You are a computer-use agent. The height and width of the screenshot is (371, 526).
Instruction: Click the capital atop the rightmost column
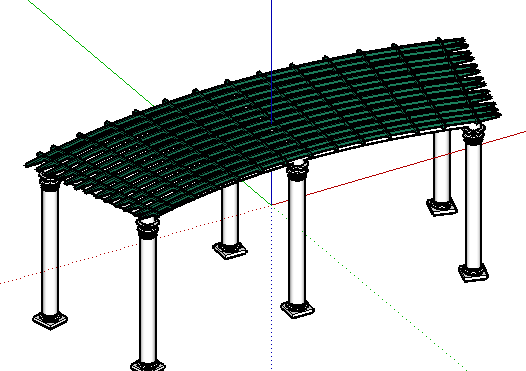tap(474, 134)
